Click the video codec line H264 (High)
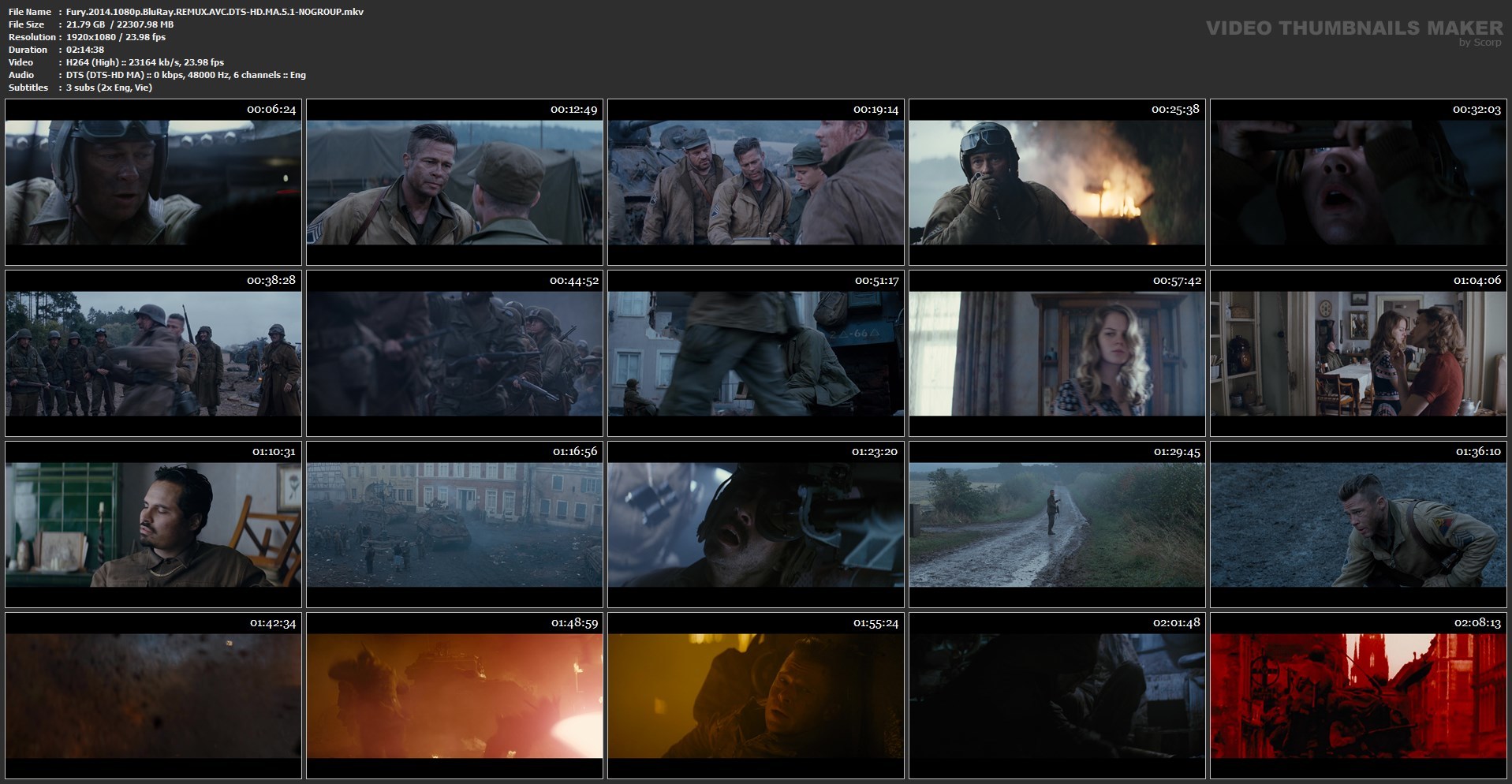Screen dimensions: 1512x784 (x=145, y=62)
